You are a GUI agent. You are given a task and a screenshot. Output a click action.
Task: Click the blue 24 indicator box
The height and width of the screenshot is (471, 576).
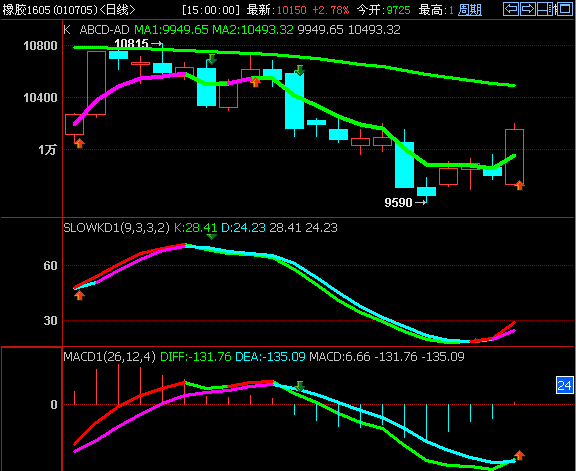tap(565, 385)
